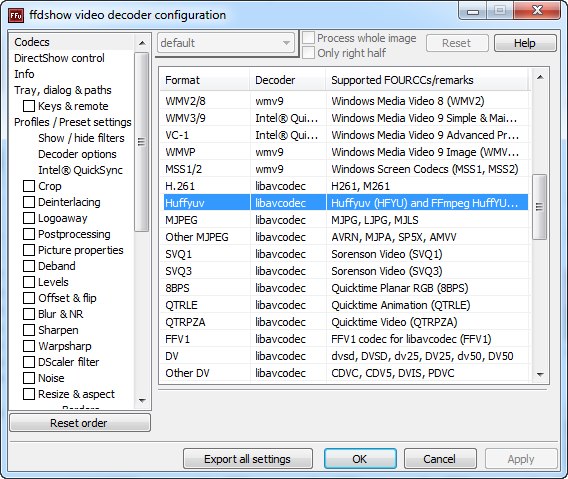
Task: Turn on Postprocessing checkbox
Action: pyautogui.click(x=29, y=234)
